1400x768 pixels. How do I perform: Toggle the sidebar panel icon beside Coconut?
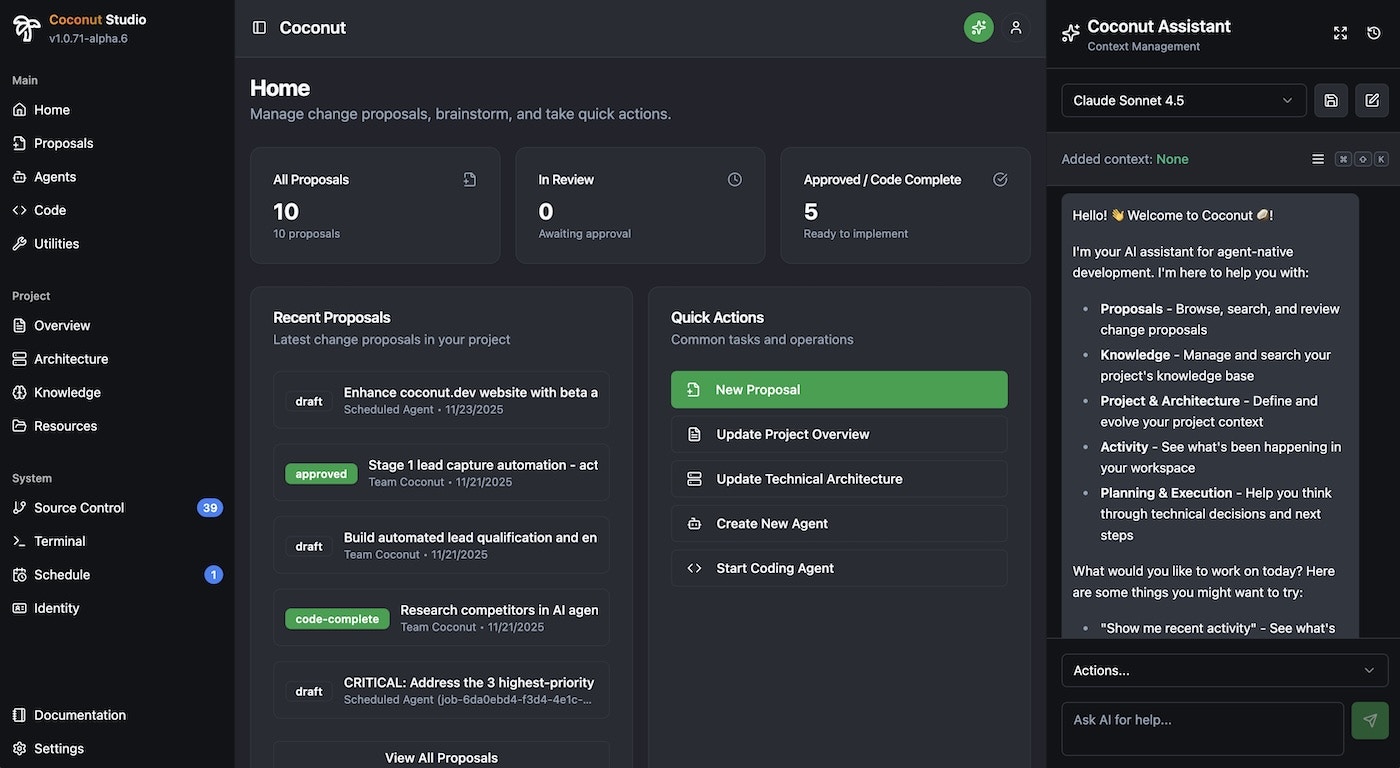click(259, 28)
